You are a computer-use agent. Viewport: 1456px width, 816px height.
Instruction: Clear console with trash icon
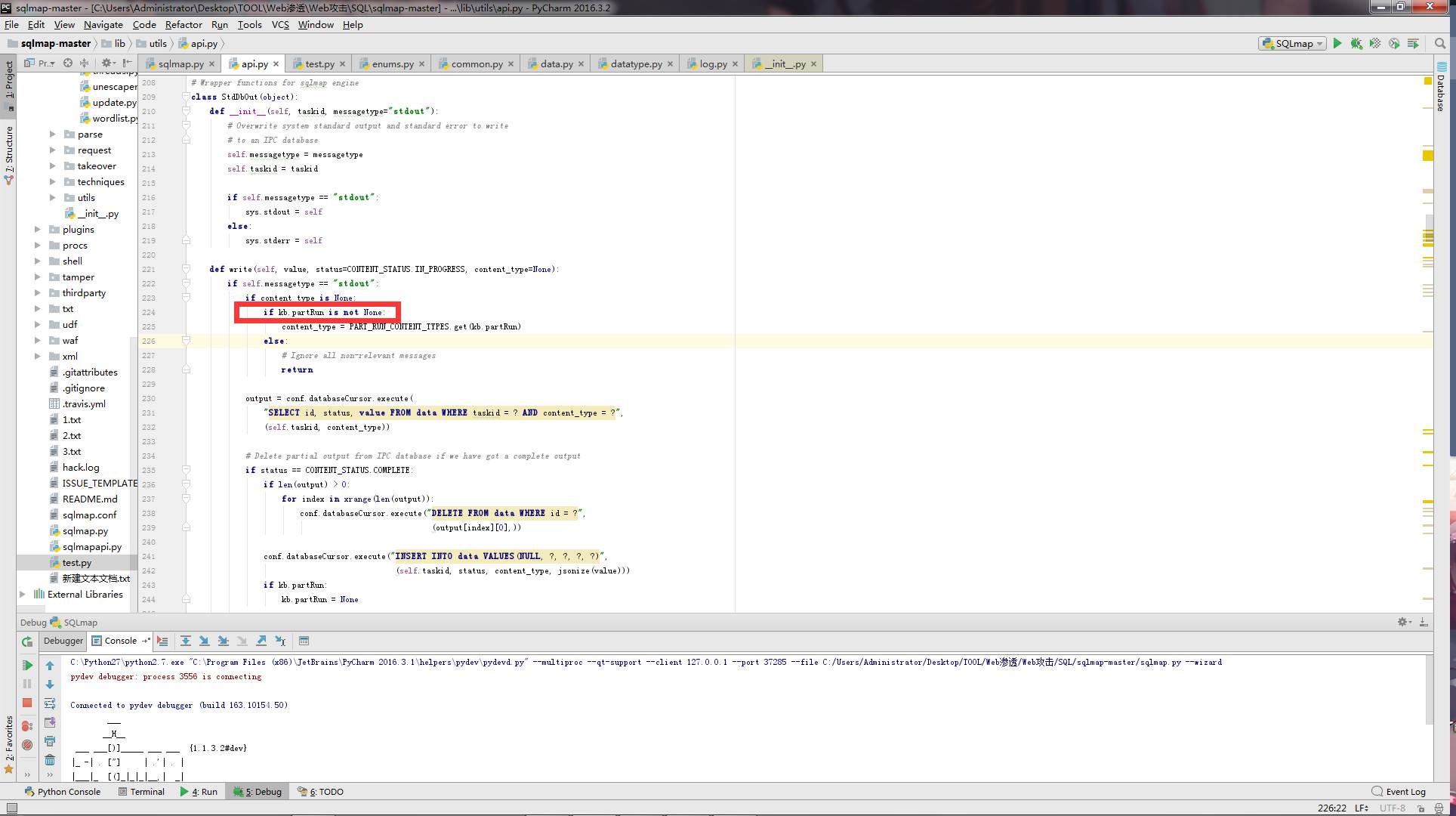50,760
